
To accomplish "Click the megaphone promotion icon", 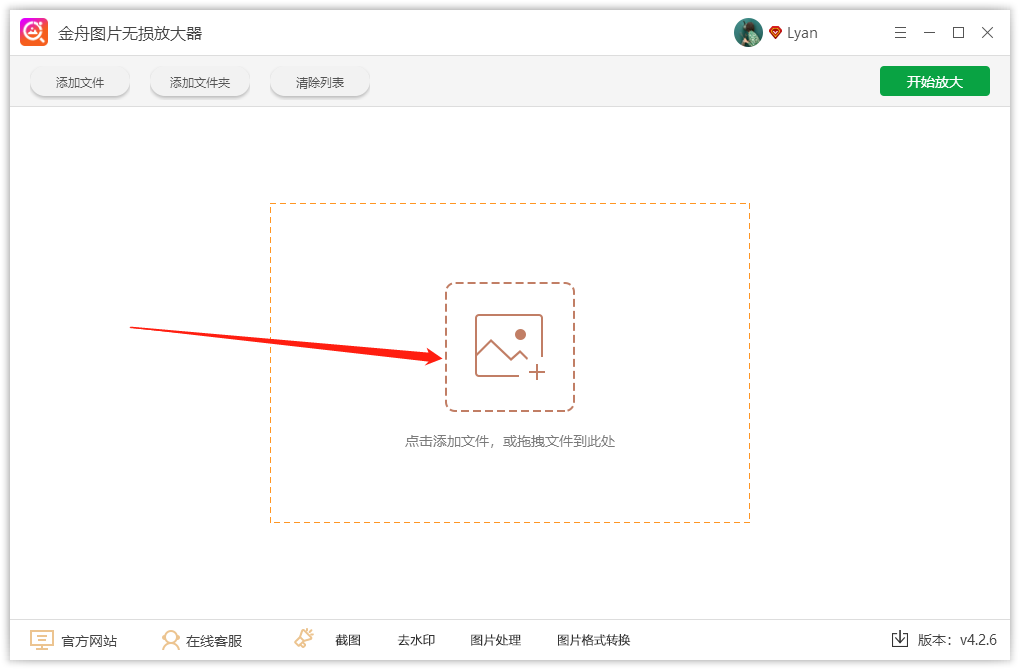I will pos(304,638).
